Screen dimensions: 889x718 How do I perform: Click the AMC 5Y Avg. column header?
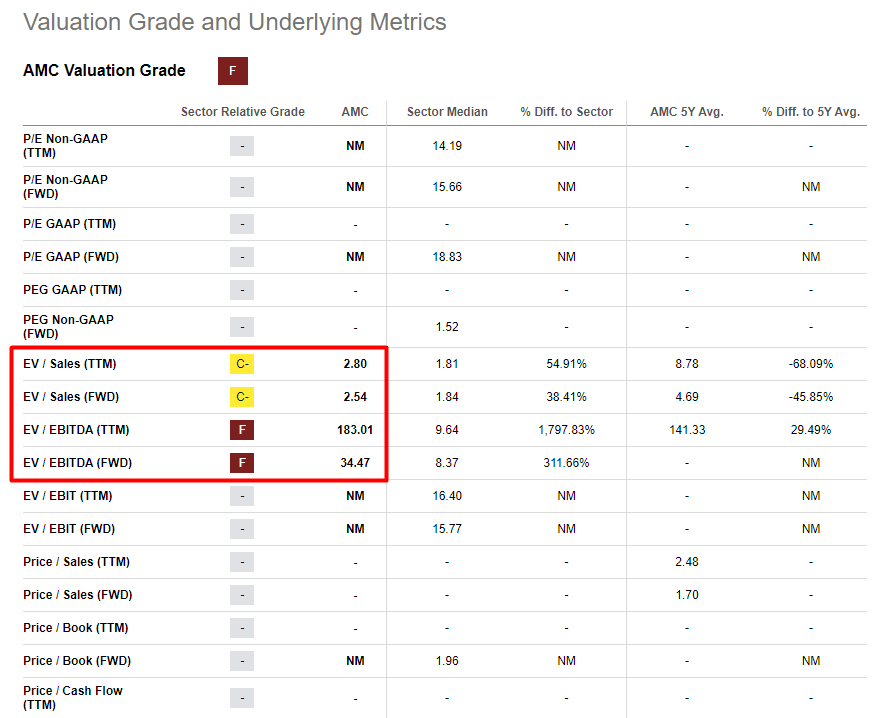point(687,112)
